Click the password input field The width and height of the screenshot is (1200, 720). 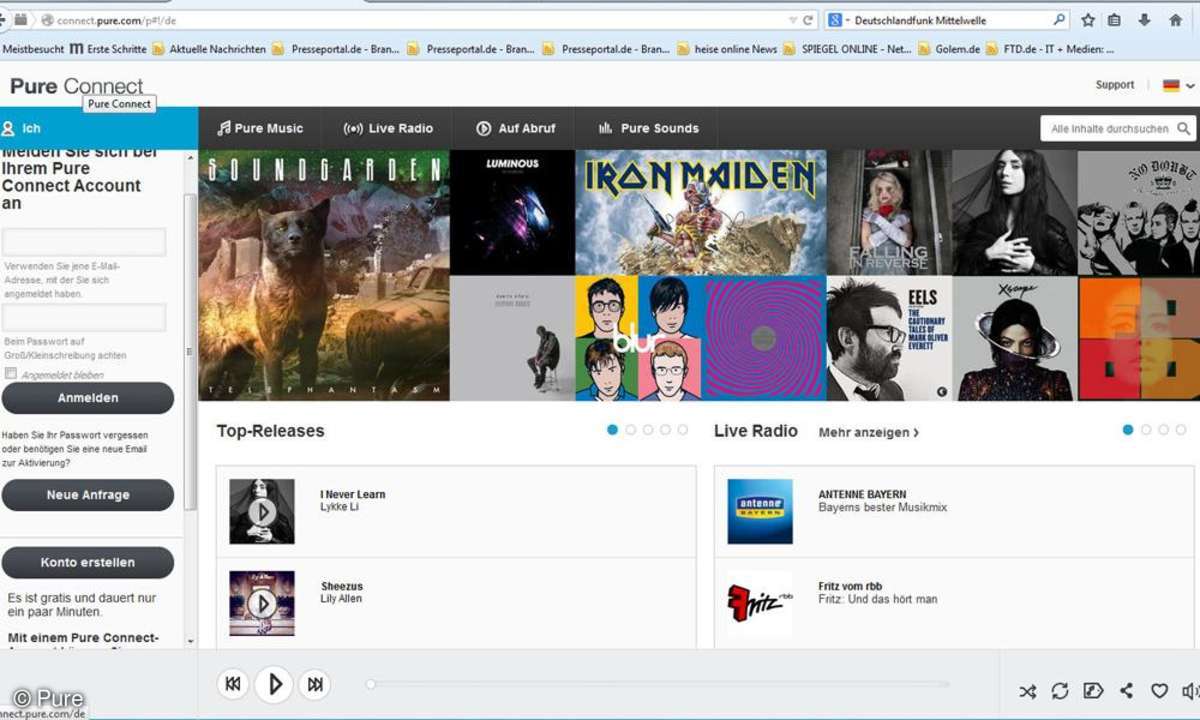point(84,318)
